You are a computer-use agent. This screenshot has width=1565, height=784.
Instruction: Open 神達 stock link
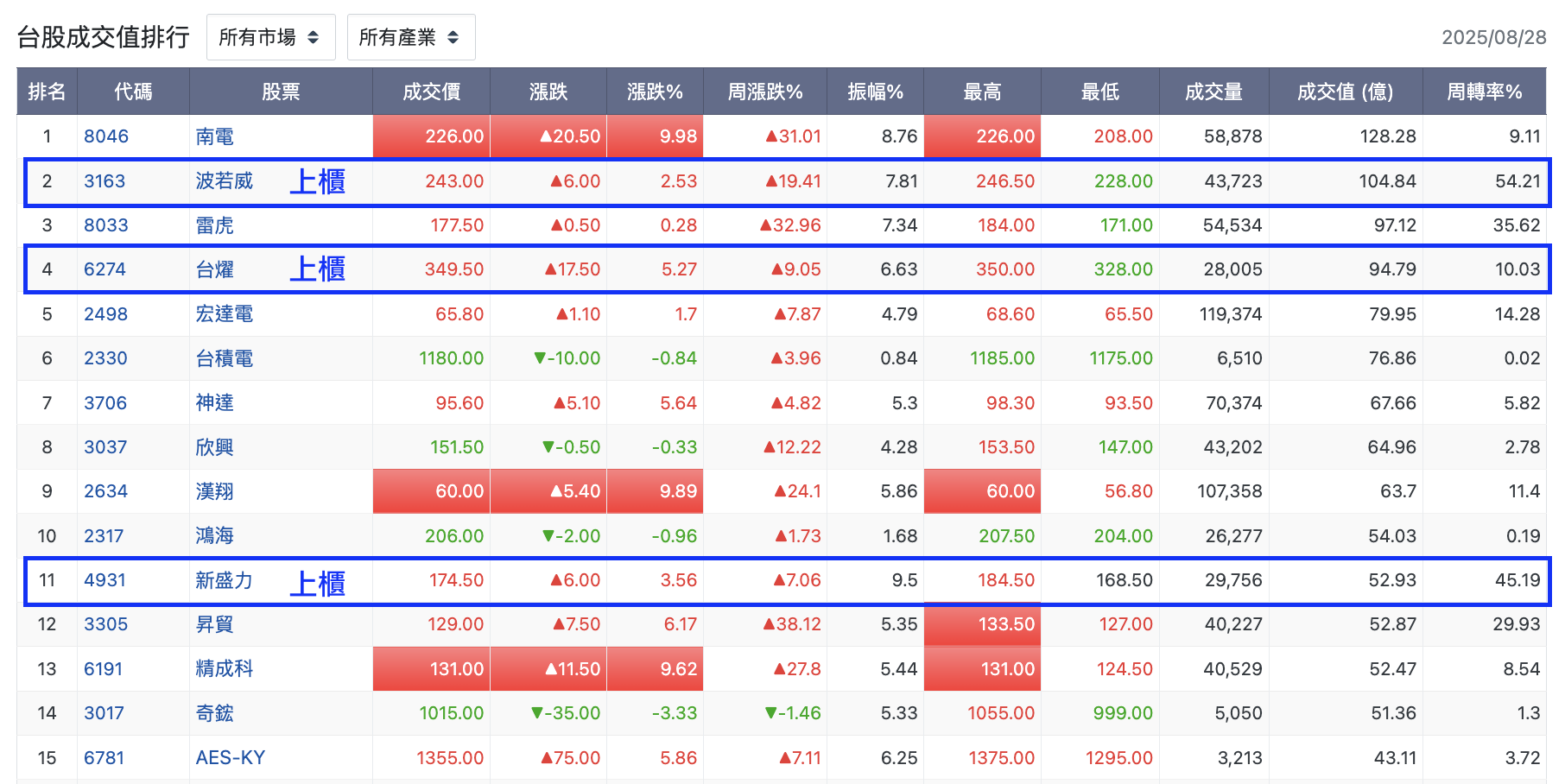[x=215, y=403]
